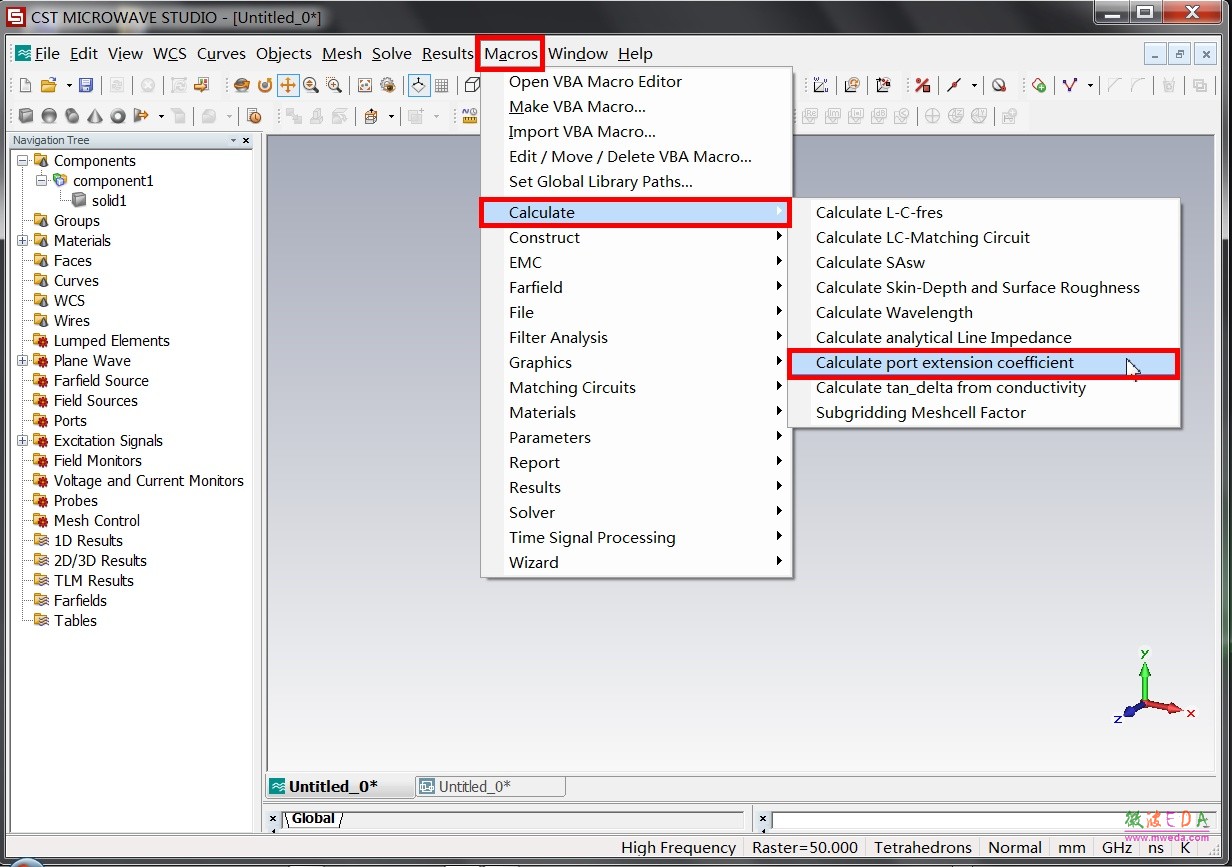Toggle the axes display toolbar button
This screenshot has width=1232, height=867.
[x=419, y=86]
